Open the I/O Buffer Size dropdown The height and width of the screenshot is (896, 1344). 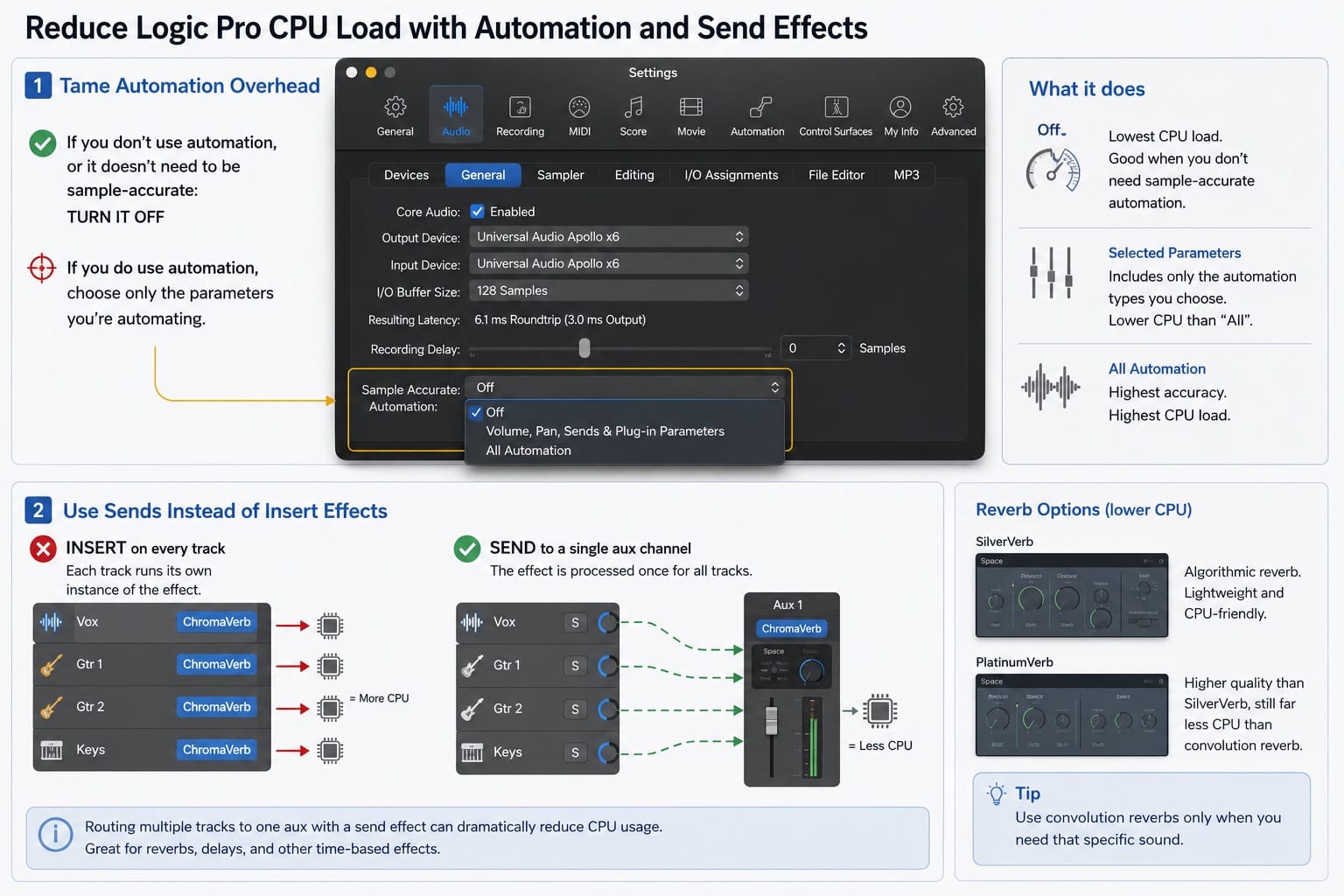tap(609, 290)
